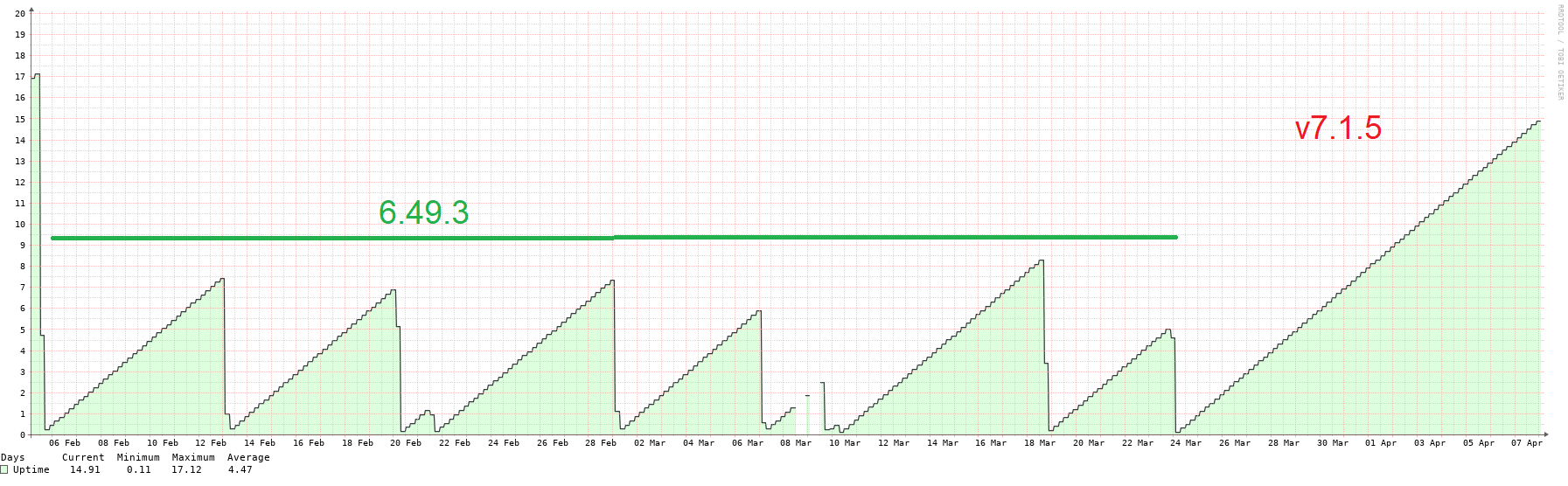The width and height of the screenshot is (1568, 486).
Task: Click the 28 Mar date label
Action: point(1284,443)
